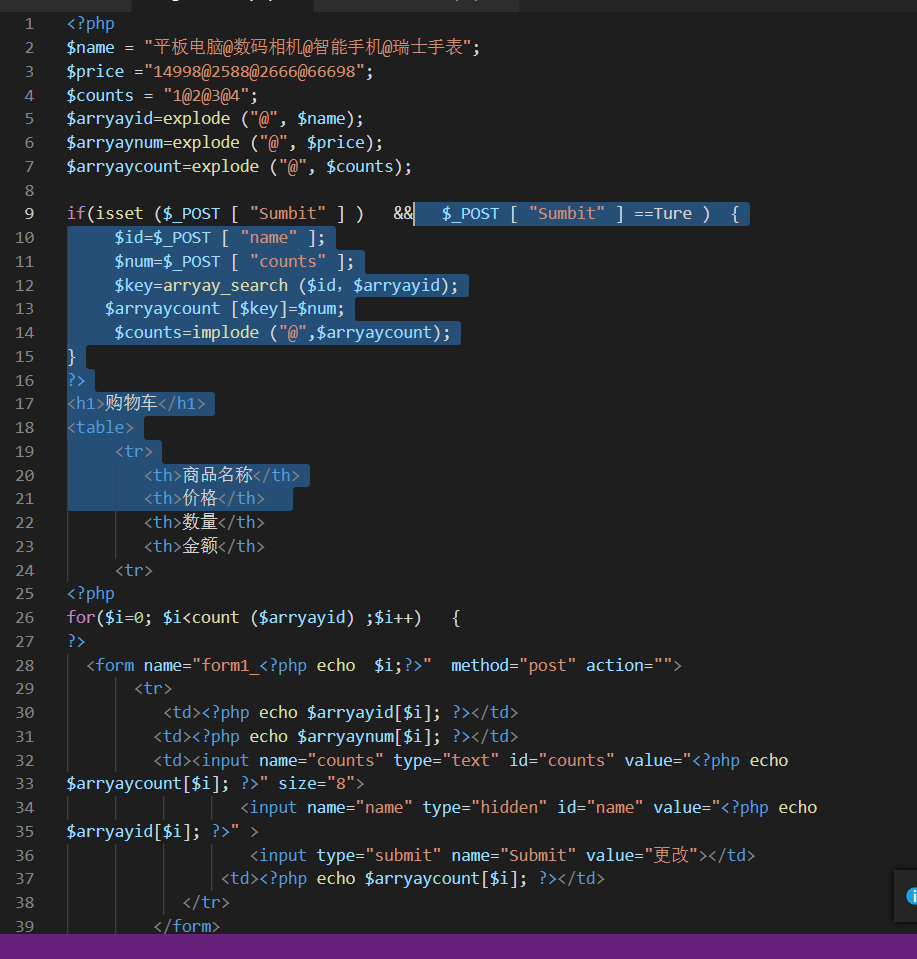Click the type="submit" attribute on line 36
The width and height of the screenshot is (917, 959).
(x=379, y=855)
